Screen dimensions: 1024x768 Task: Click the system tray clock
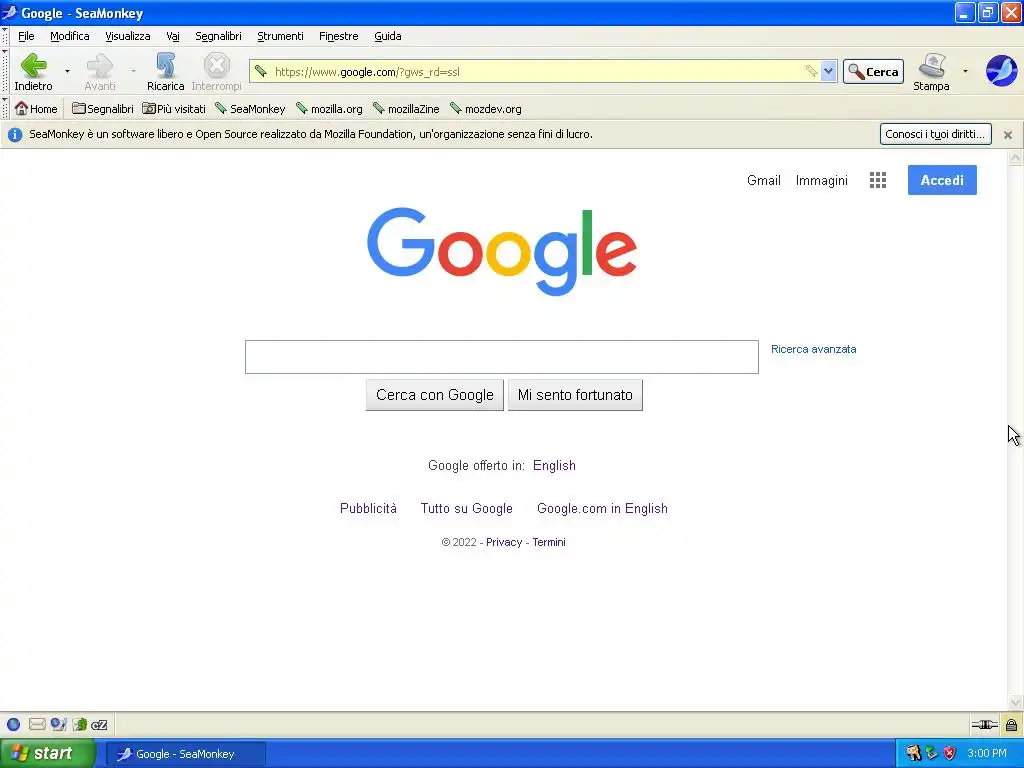tap(987, 754)
